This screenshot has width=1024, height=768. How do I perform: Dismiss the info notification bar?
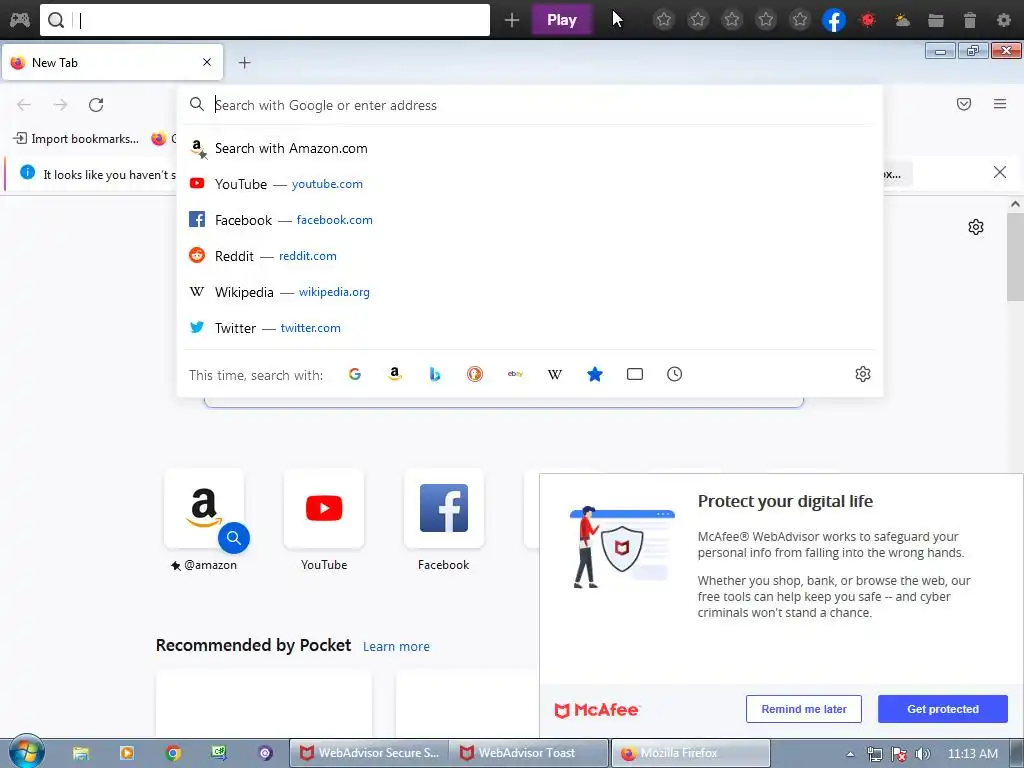[1000, 172]
